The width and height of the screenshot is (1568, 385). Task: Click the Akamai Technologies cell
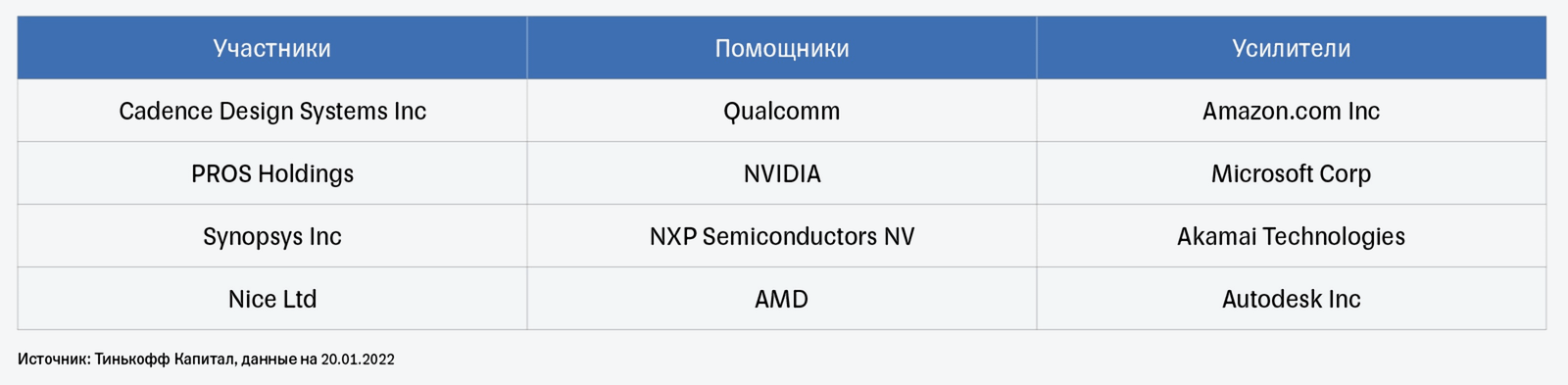[1292, 236]
